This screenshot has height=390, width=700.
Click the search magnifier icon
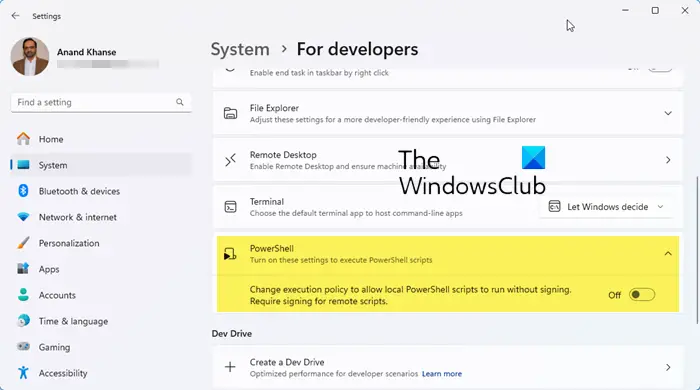pyautogui.click(x=179, y=102)
